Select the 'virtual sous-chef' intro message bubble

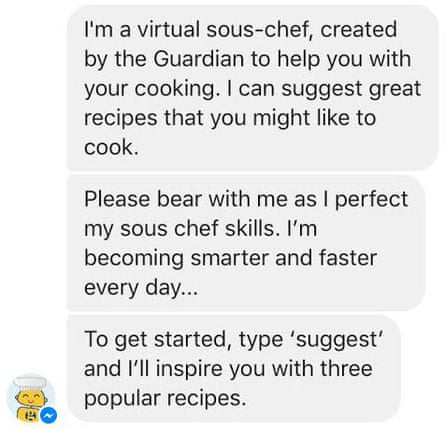253,88
